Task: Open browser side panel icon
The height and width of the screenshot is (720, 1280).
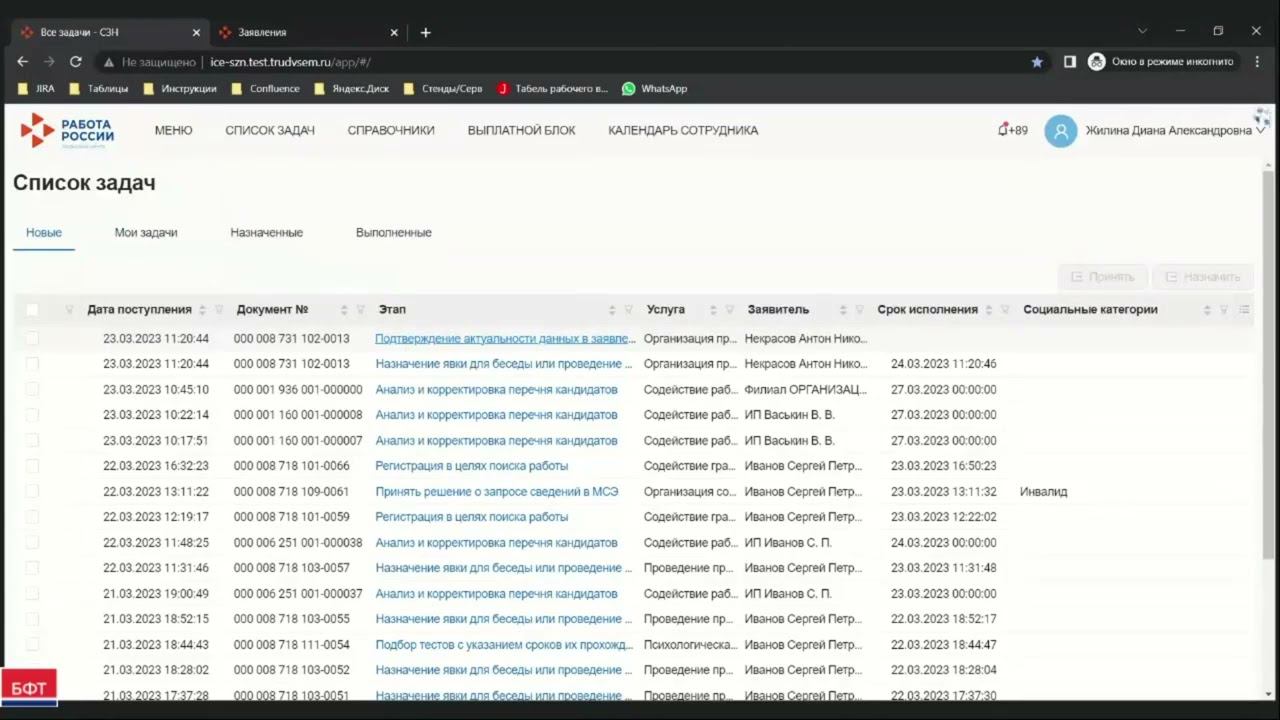Action: pyautogui.click(x=1069, y=62)
